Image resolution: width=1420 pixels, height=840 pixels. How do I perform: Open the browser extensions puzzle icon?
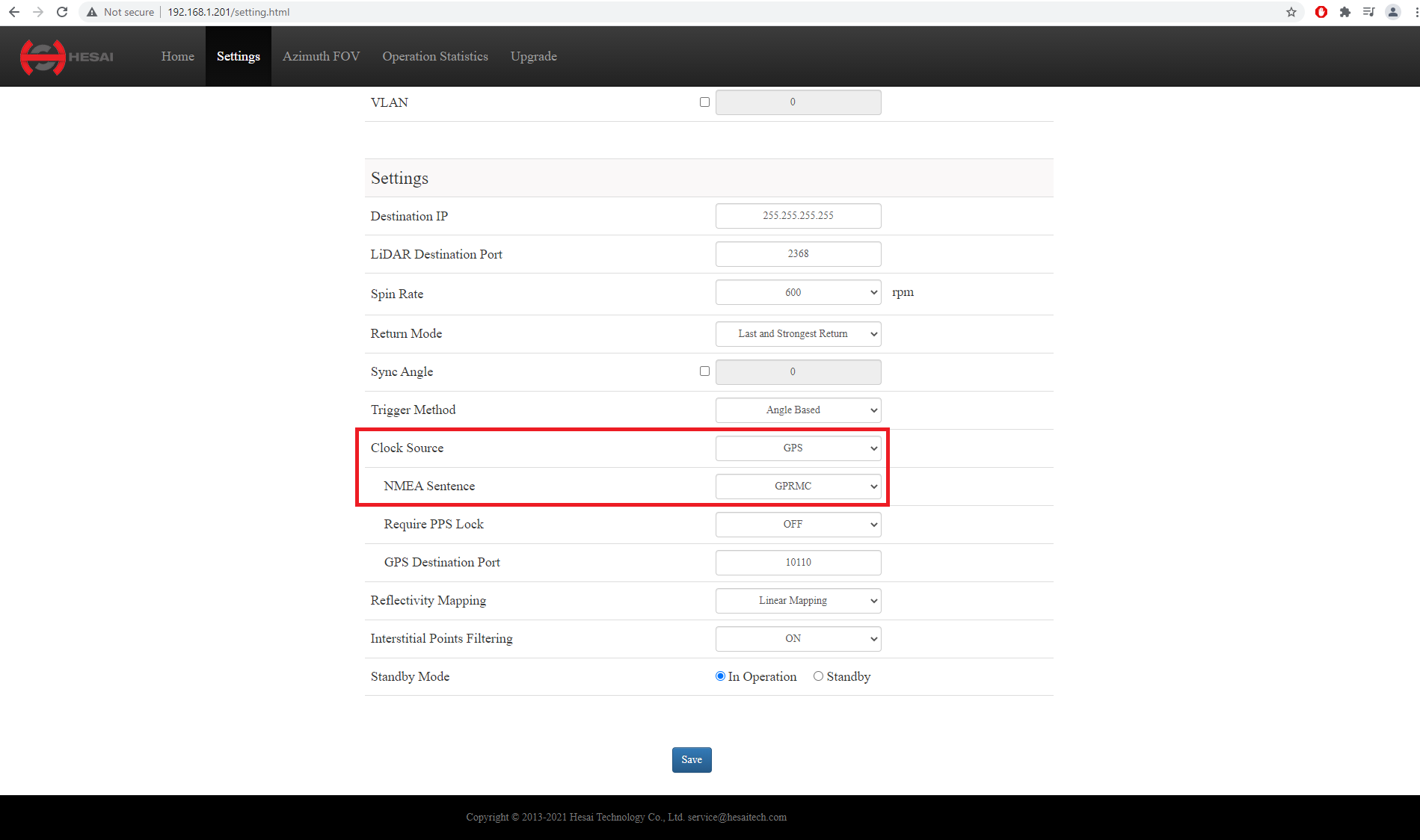point(1344,12)
